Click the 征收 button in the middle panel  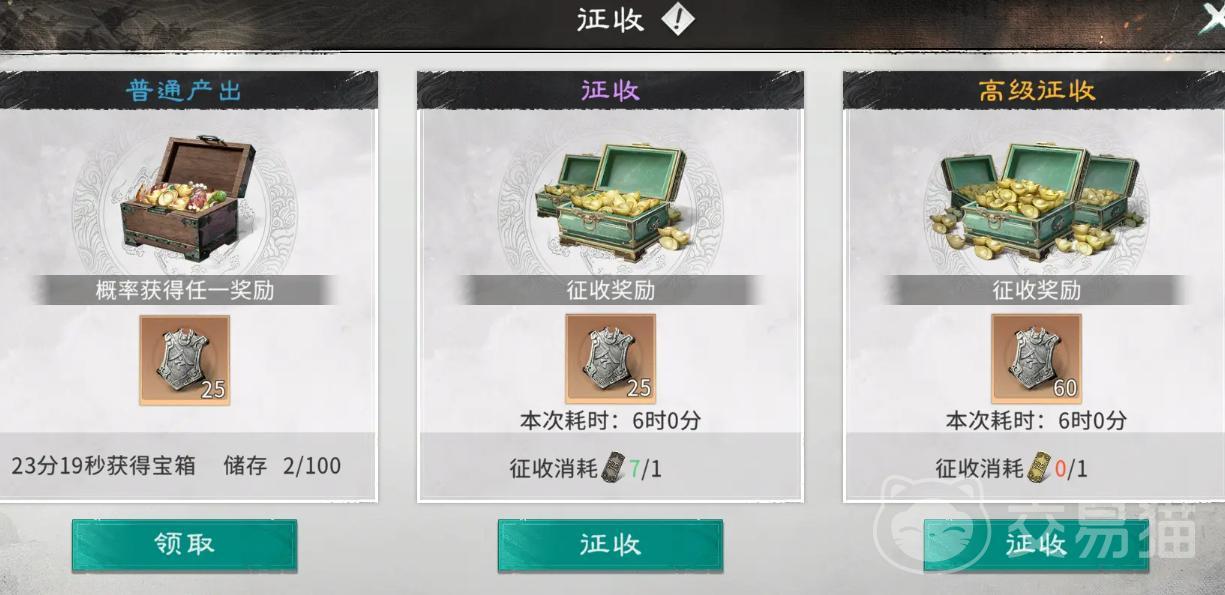click(611, 545)
